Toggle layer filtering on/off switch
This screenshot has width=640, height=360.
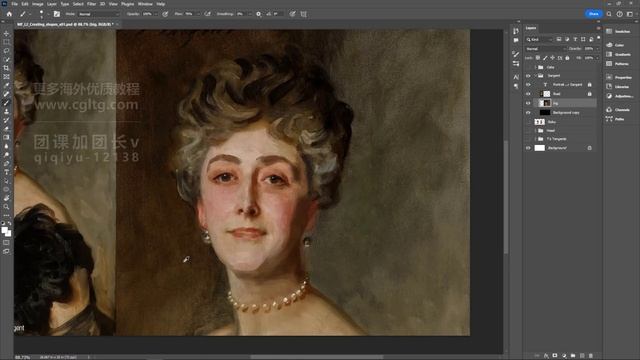click(599, 38)
